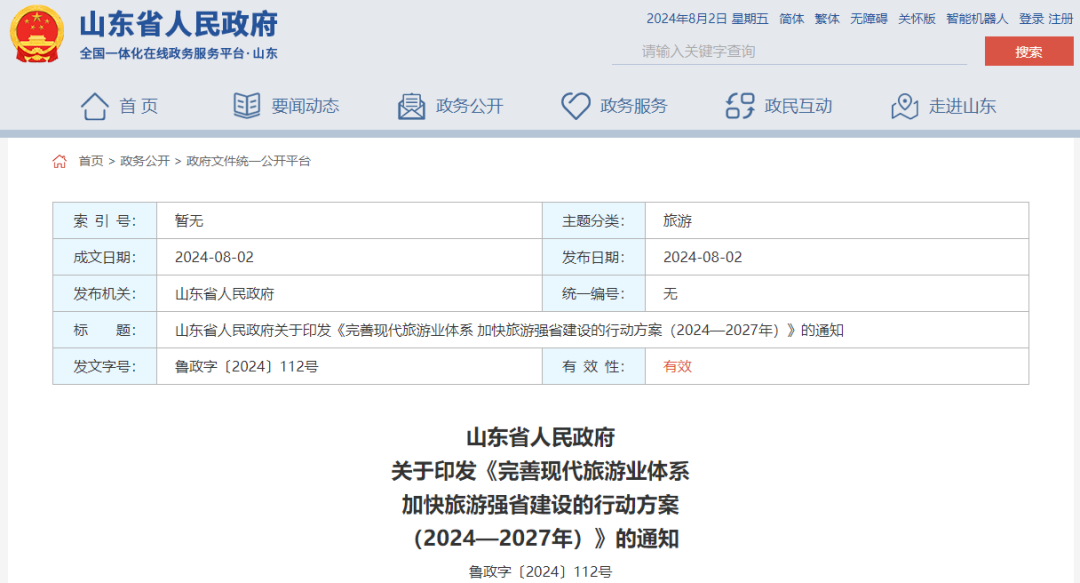Switch to 繁体 Chinese

(x=827, y=19)
